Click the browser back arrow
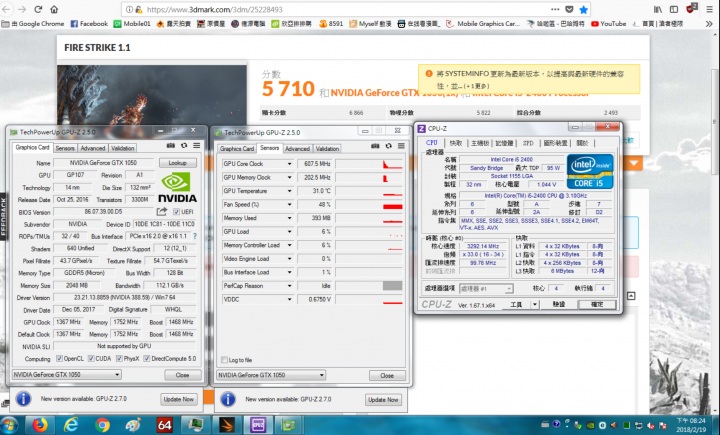The image size is (720, 435). pyautogui.click(x=7, y=9)
